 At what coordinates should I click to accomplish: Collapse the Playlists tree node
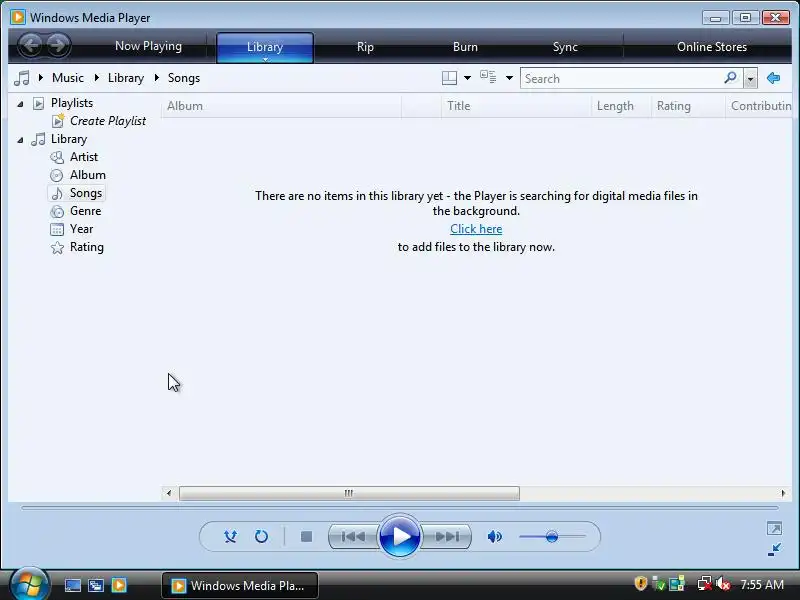point(20,104)
